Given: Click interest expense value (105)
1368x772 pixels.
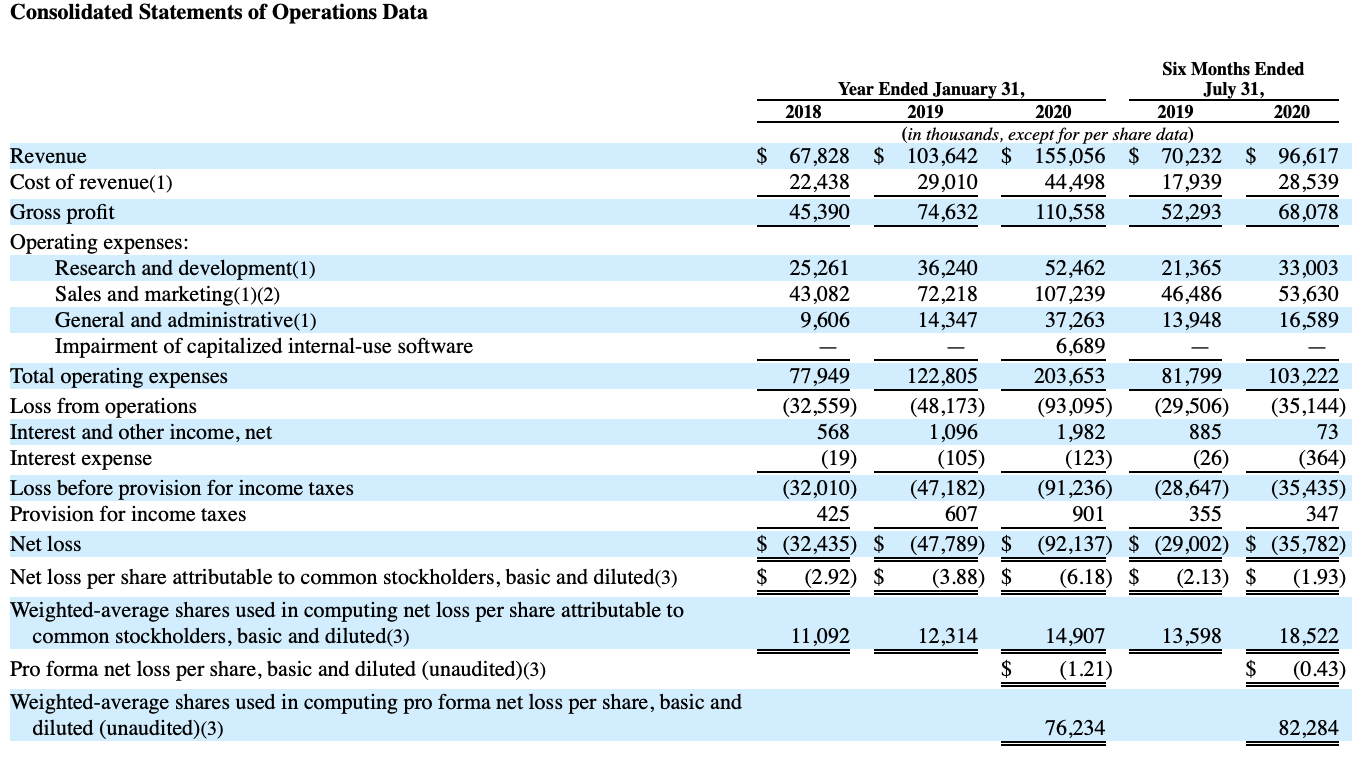Looking at the screenshot, I should (960, 458).
